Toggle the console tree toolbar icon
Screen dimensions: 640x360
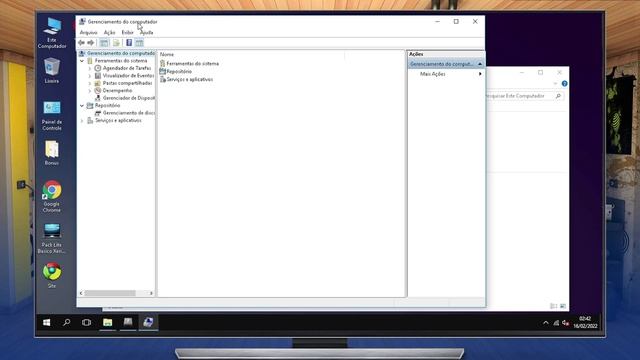104,43
